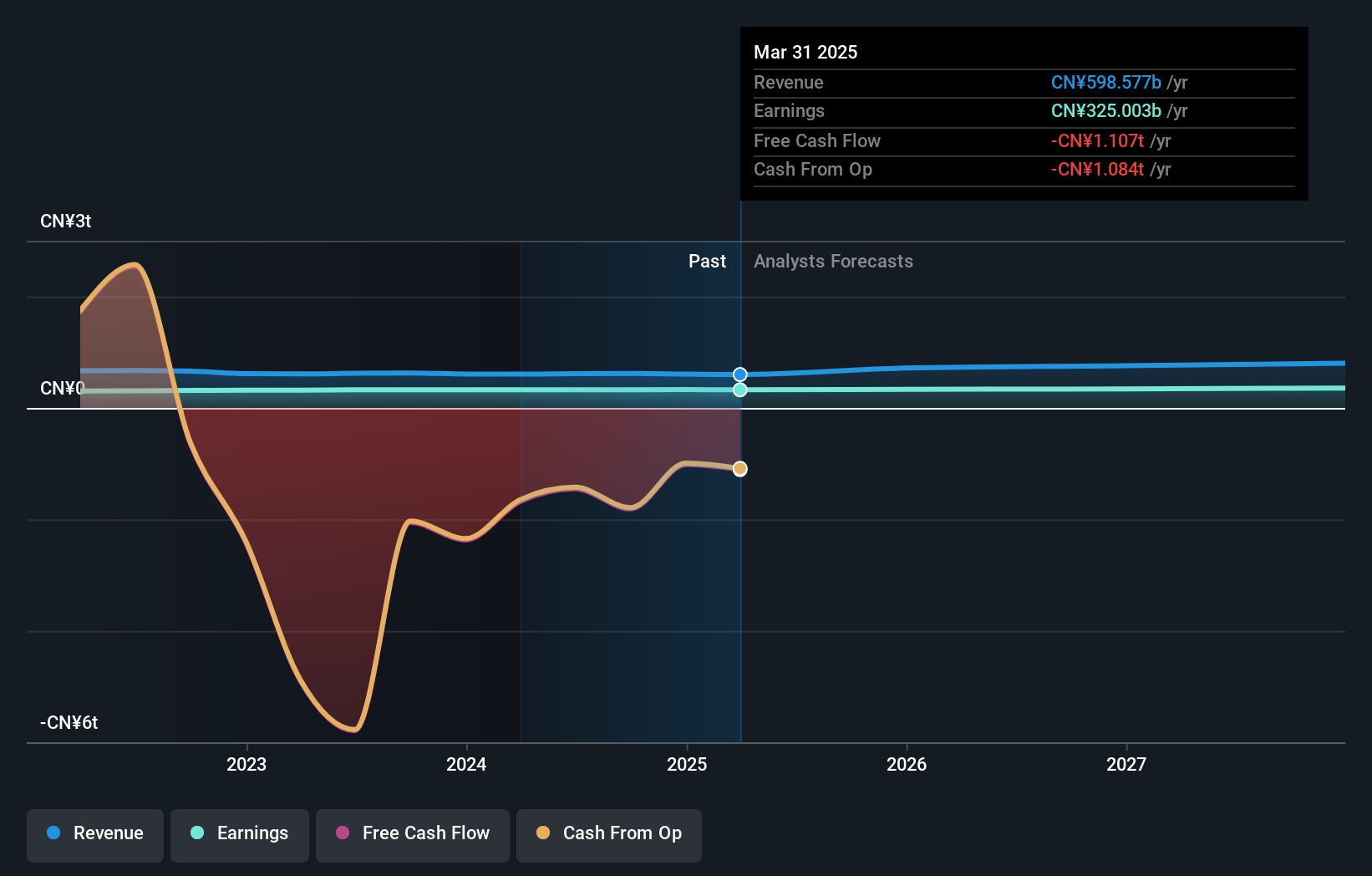Click the Past section label
Viewport: 1372px width, 876px height.
pyautogui.click(x=707, y=262)
